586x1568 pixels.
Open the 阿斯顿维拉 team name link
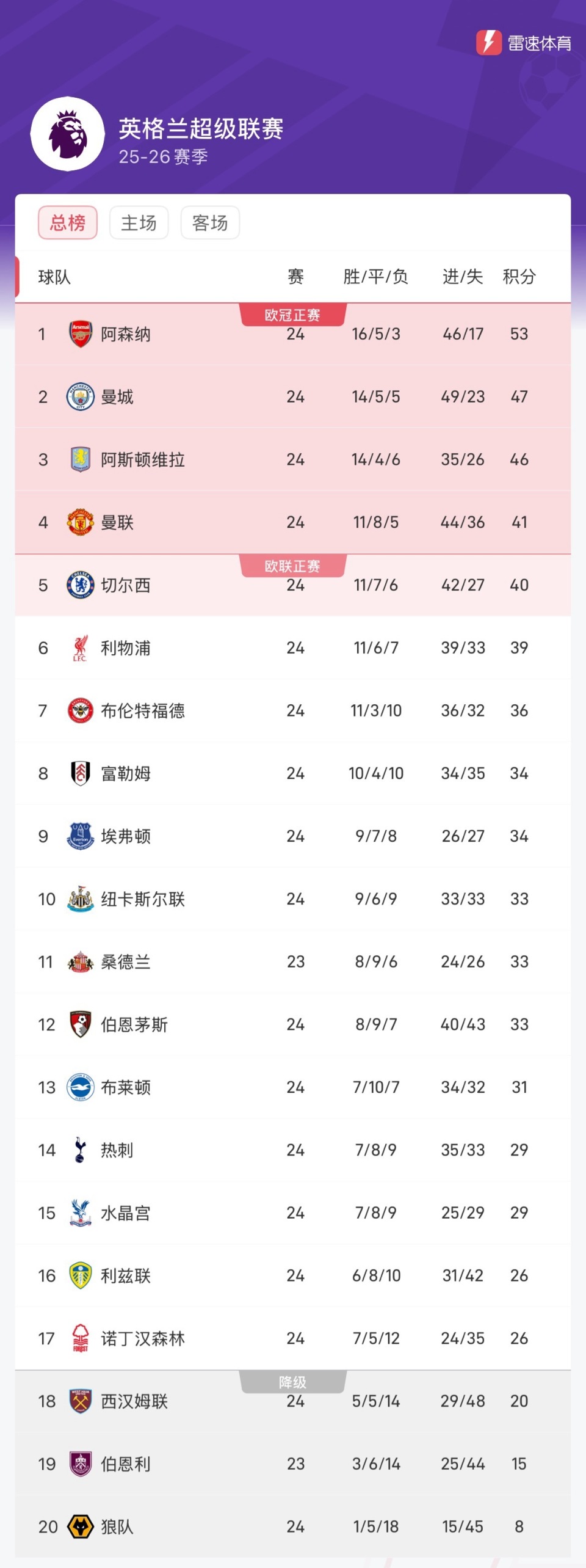[143, 460]
